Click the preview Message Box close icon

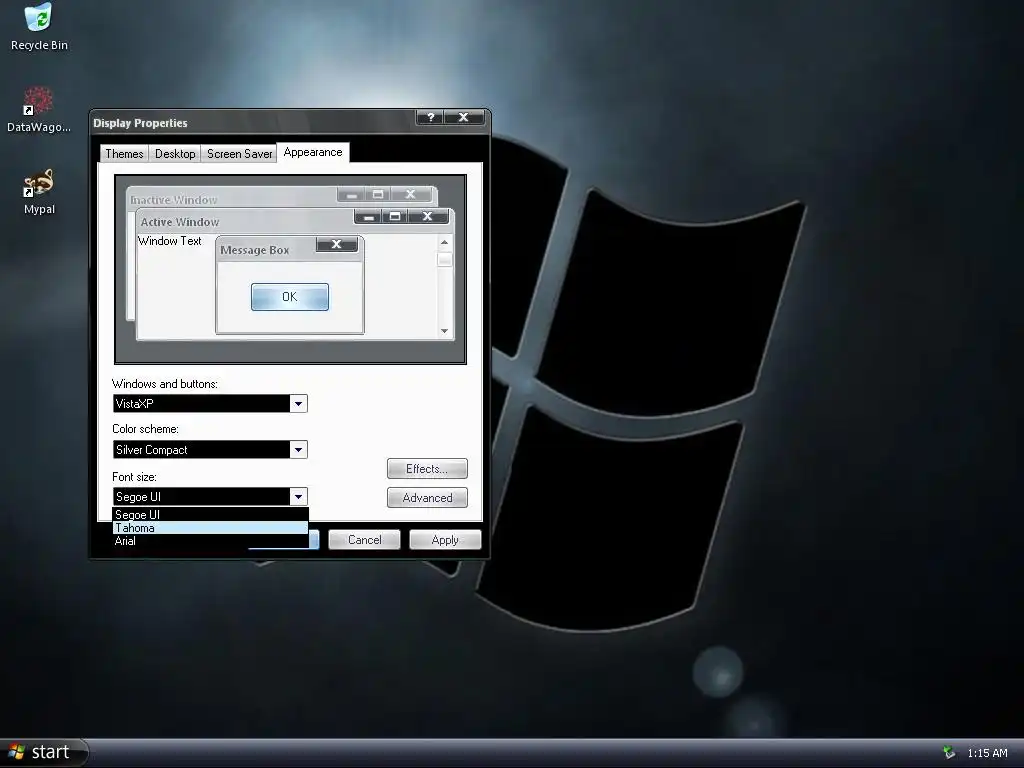tap(336, 244)
